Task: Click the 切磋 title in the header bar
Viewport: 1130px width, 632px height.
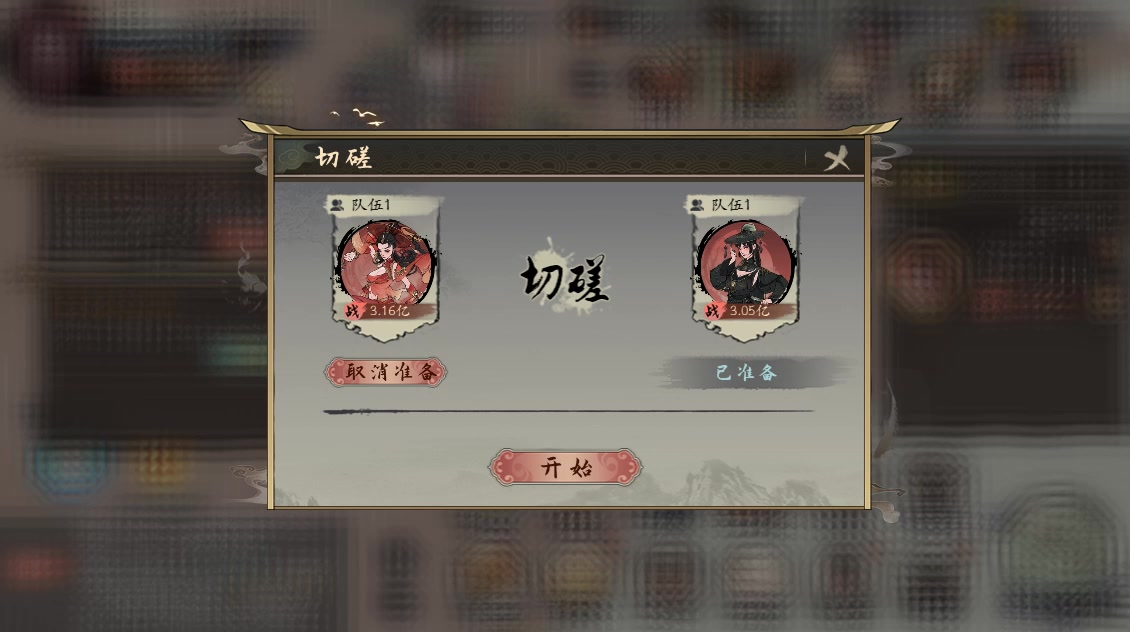Action: (344, 158)
